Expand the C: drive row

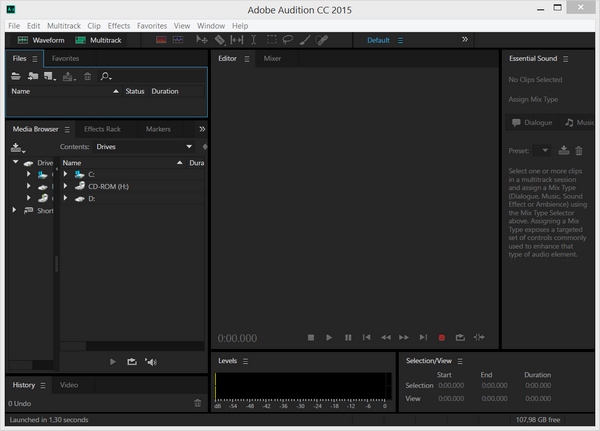(65, 174)
